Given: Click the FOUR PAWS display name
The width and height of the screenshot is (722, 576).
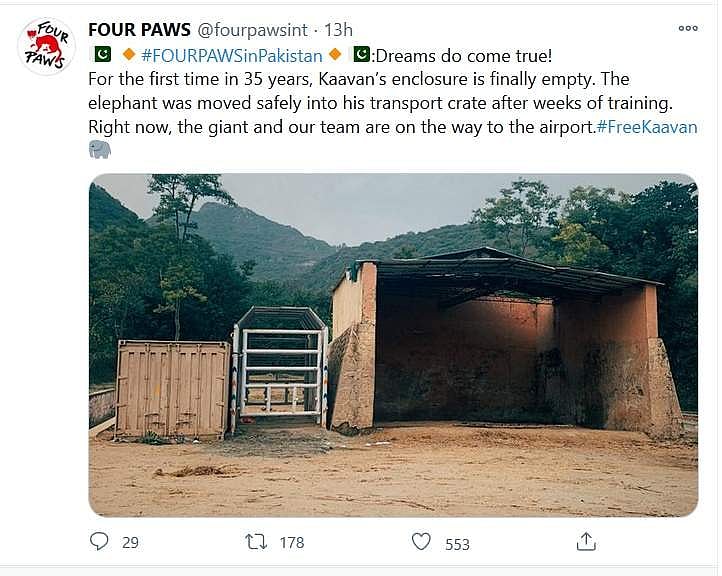Looking at the screenshot, I should [139, 29].
